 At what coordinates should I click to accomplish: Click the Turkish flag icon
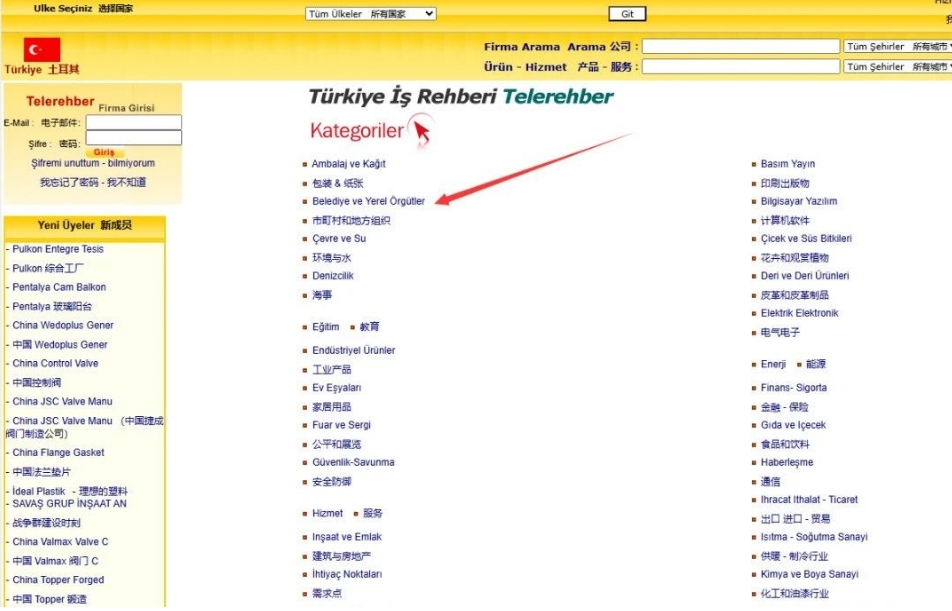[x=42, y=50]
